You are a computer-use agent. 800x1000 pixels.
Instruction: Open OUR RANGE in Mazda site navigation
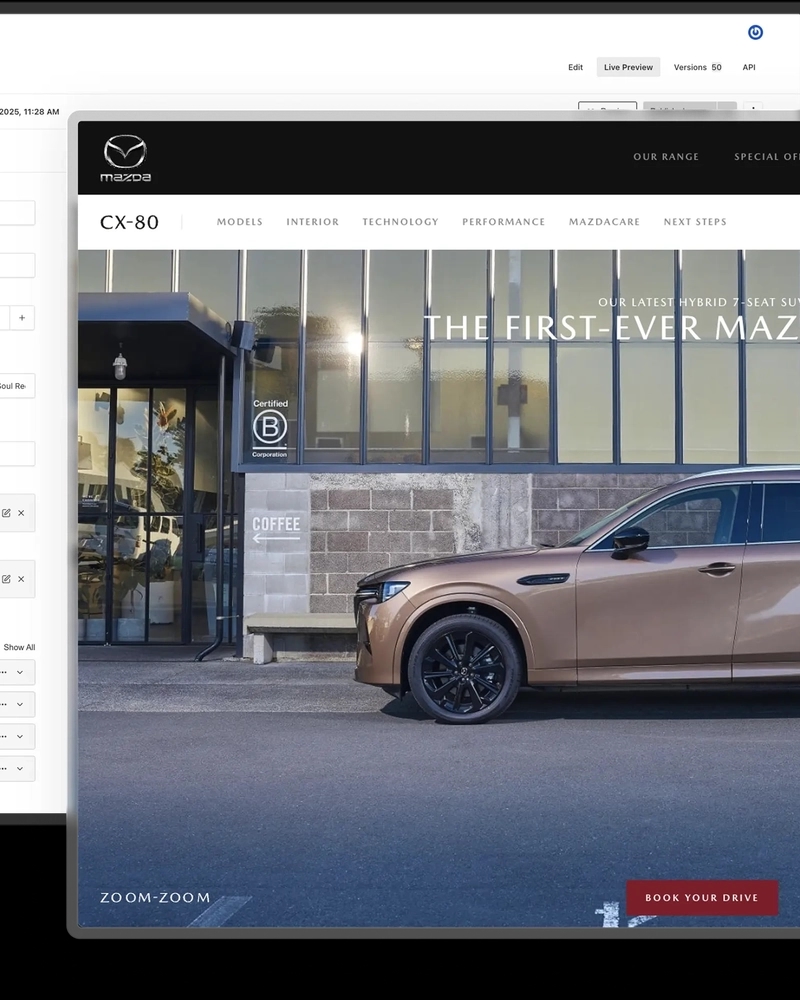click(x=666, y=157)
